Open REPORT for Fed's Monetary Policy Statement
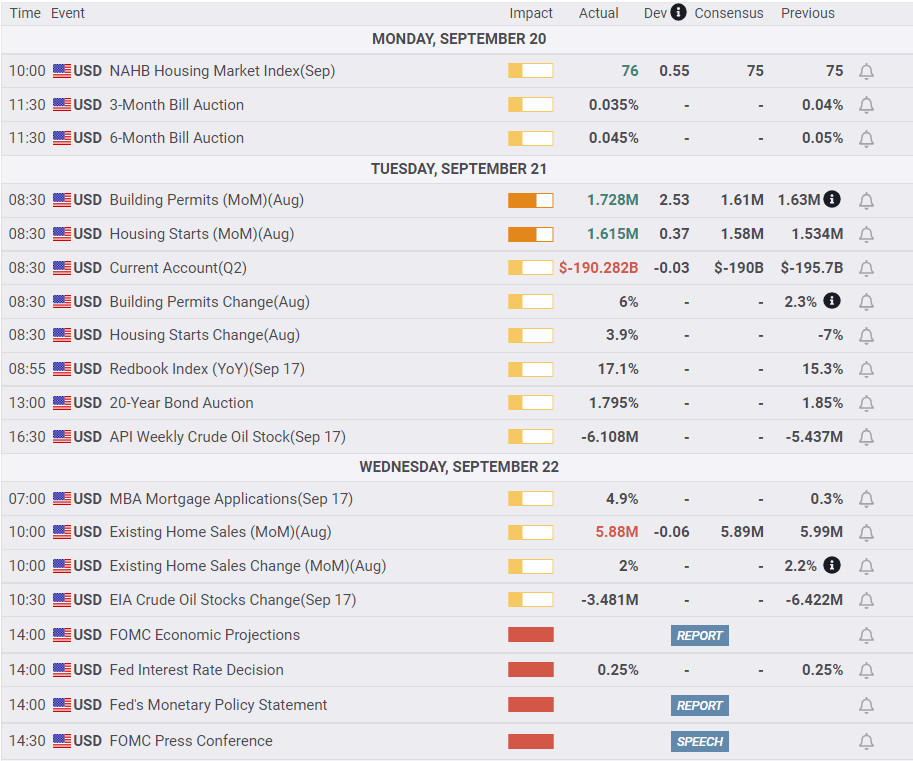The width and height of the screenshot is (913, 761). [x=699, y=705]
